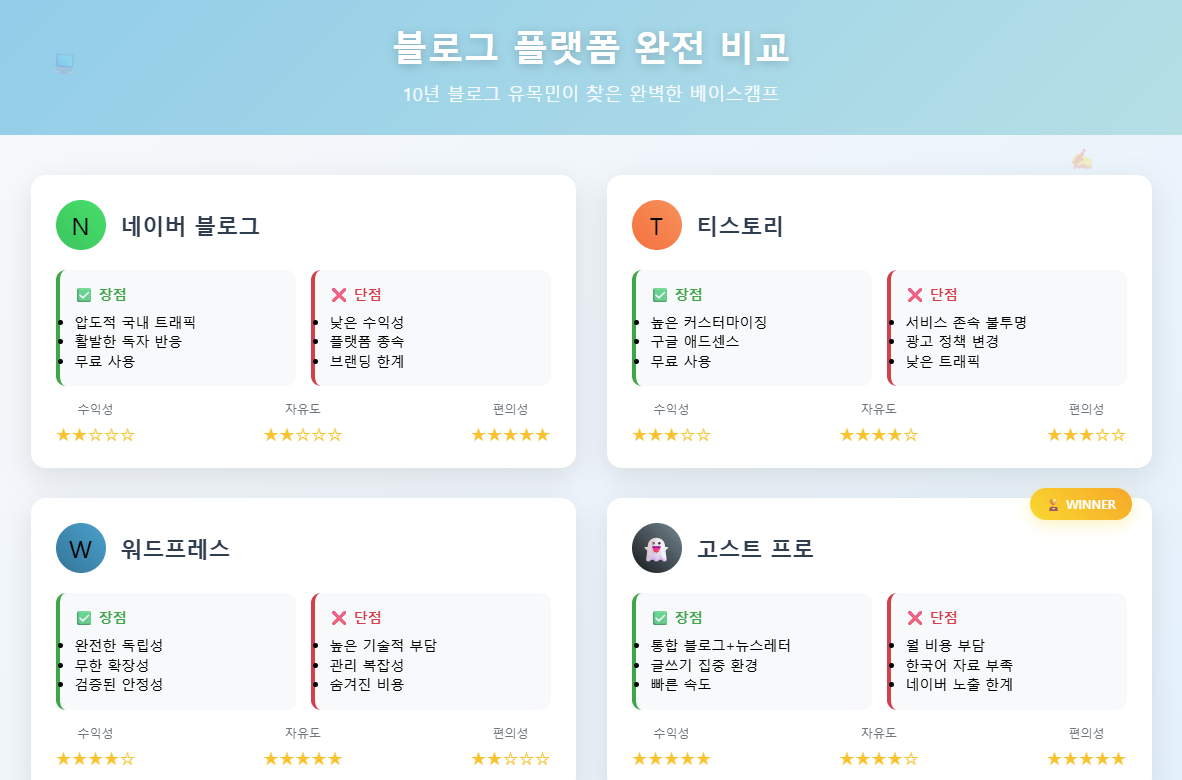Click the green N Naver Blog icon
Image resolution: width=1182 pixels, height=780 pixels.
tap(80, 225)
